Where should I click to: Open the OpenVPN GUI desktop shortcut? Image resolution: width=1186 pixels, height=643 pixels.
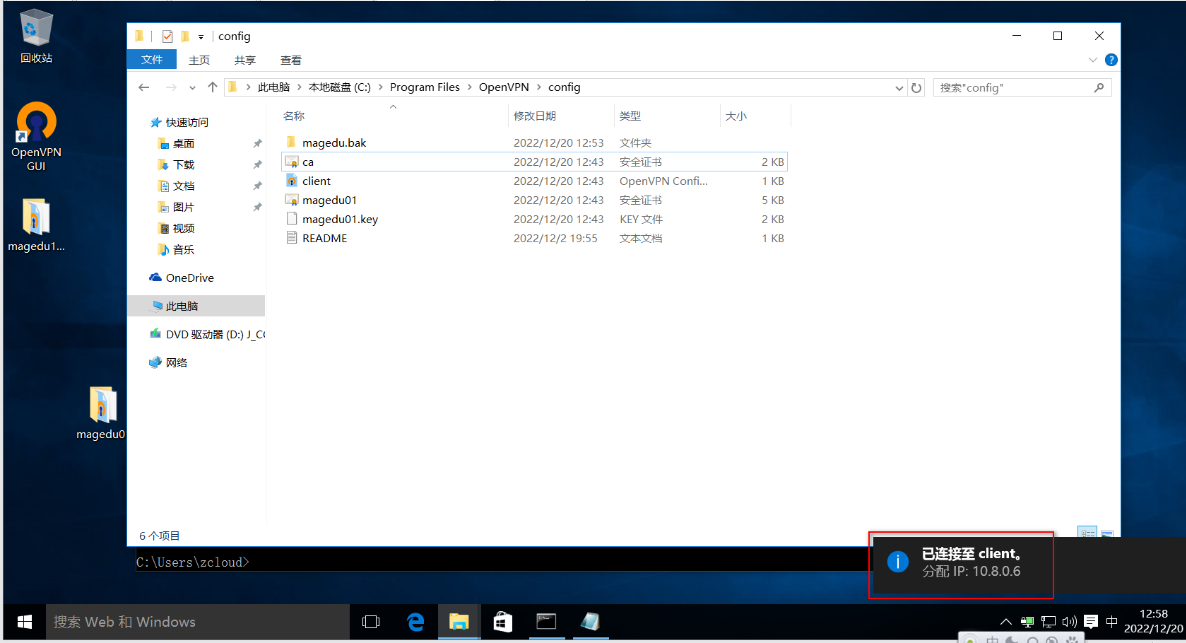(x=36, y=137)
